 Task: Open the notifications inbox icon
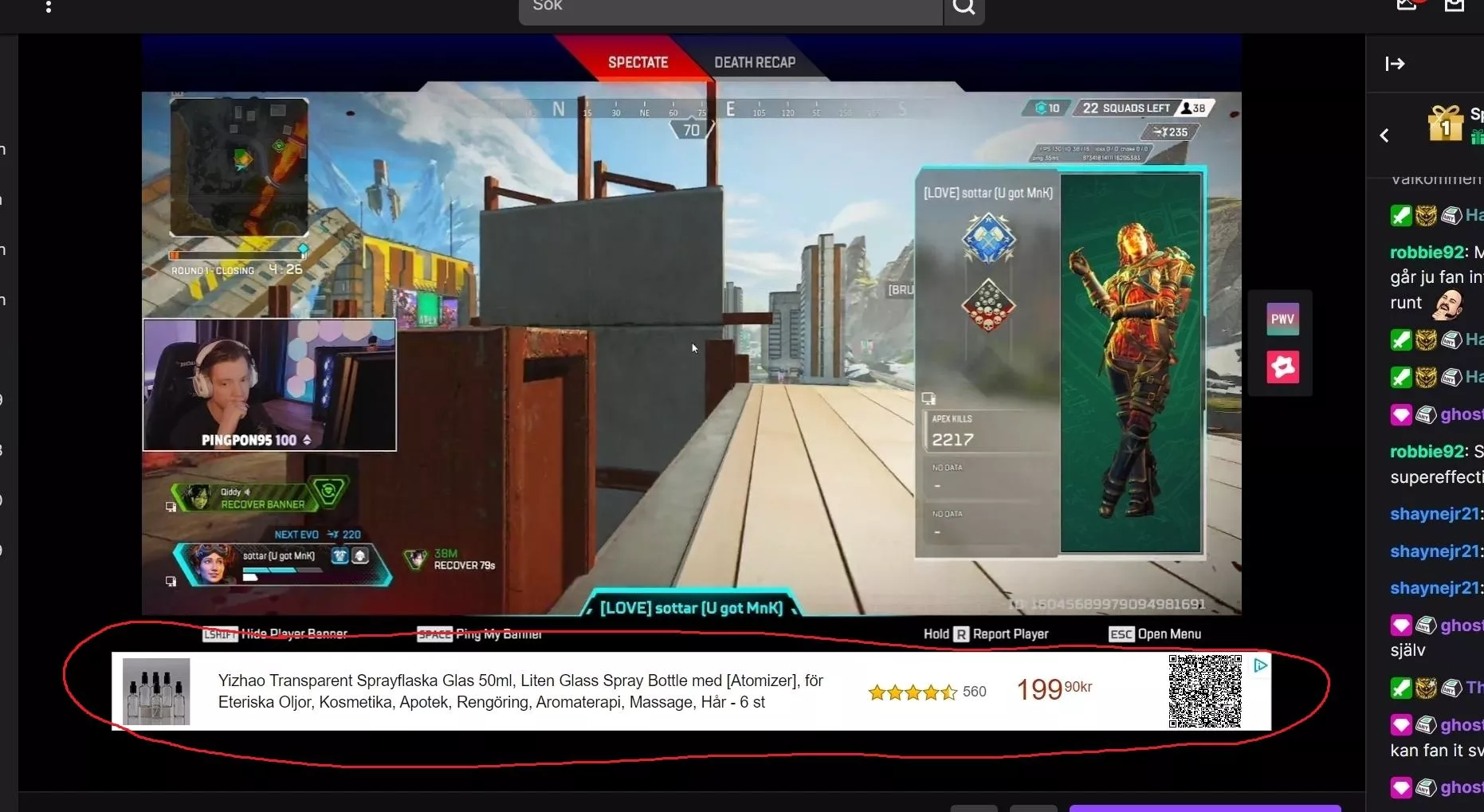click(x=1454, y=5)
